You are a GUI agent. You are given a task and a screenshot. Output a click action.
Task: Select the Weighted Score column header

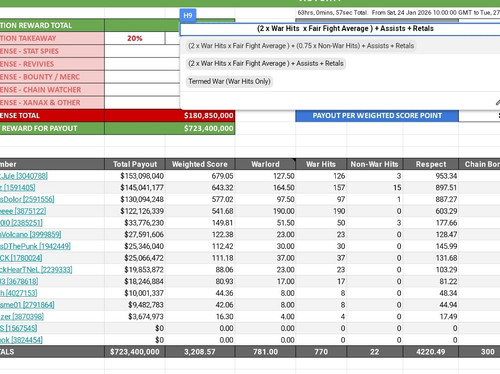[200, 164]
